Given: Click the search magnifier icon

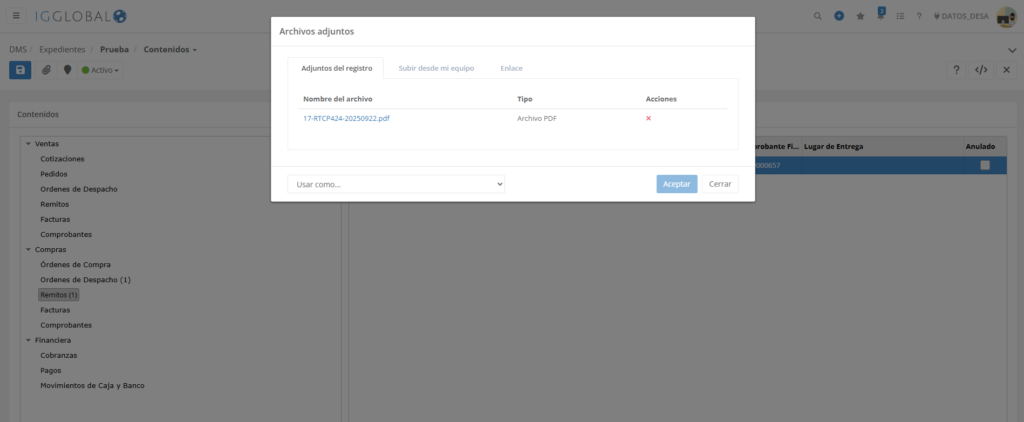Looking at the screenshot, I should coord(817,16).
